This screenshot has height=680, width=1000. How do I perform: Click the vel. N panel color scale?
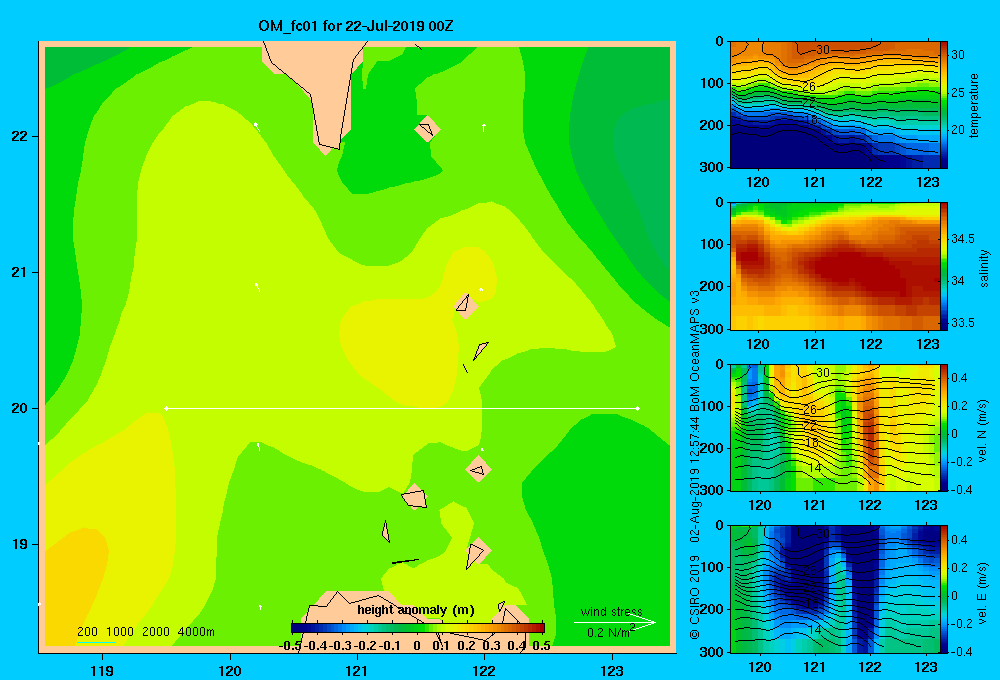(944, 427)
